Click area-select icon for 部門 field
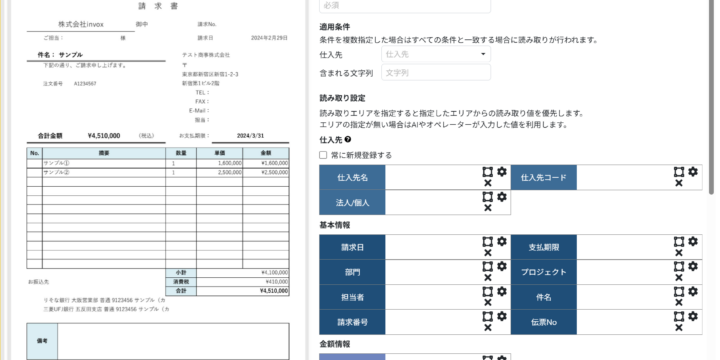The height and width of the screenshot is (360, 720). [x=488, y=266]
